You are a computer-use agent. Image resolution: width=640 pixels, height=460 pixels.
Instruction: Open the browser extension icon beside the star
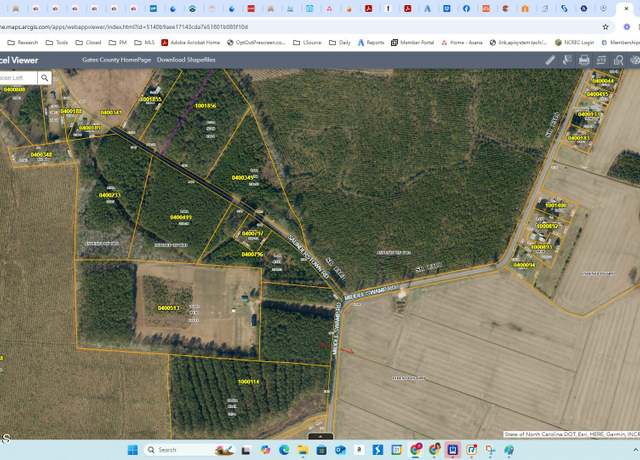click(x=627, y=27)
